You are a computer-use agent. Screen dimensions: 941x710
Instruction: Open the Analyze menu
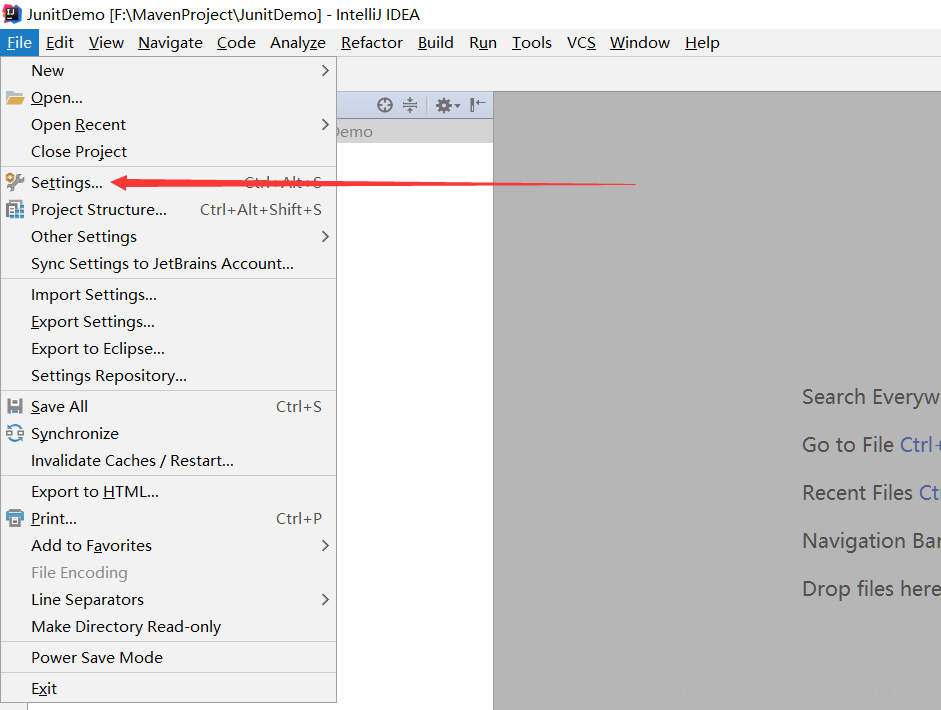298,43
